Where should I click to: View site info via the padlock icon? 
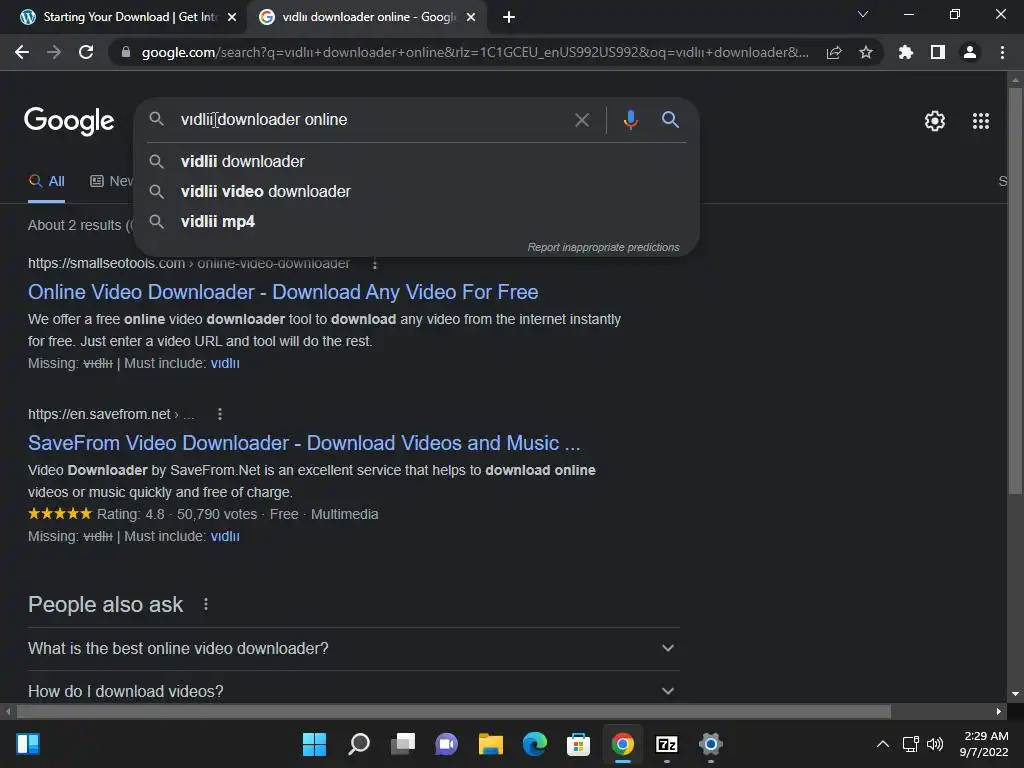pyautogui.click(x=126, y=52)
